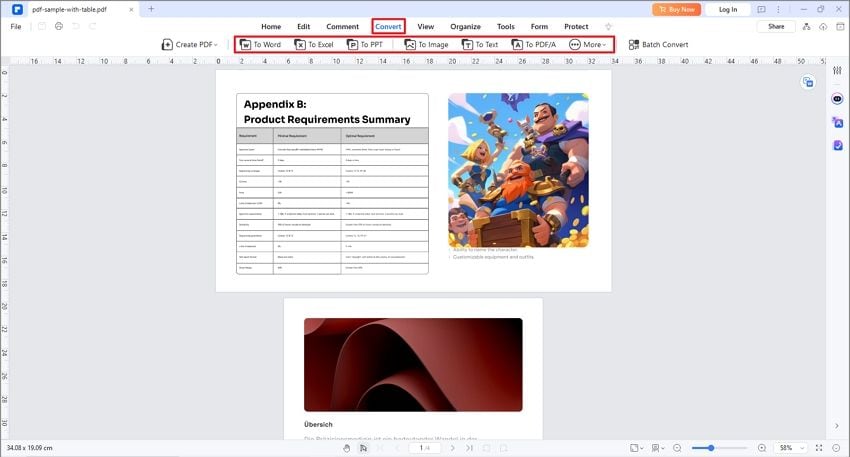This screenshot has width=850, height=457.
Task: Click the zoom in magnifier icon
Action: pos(762,448)
